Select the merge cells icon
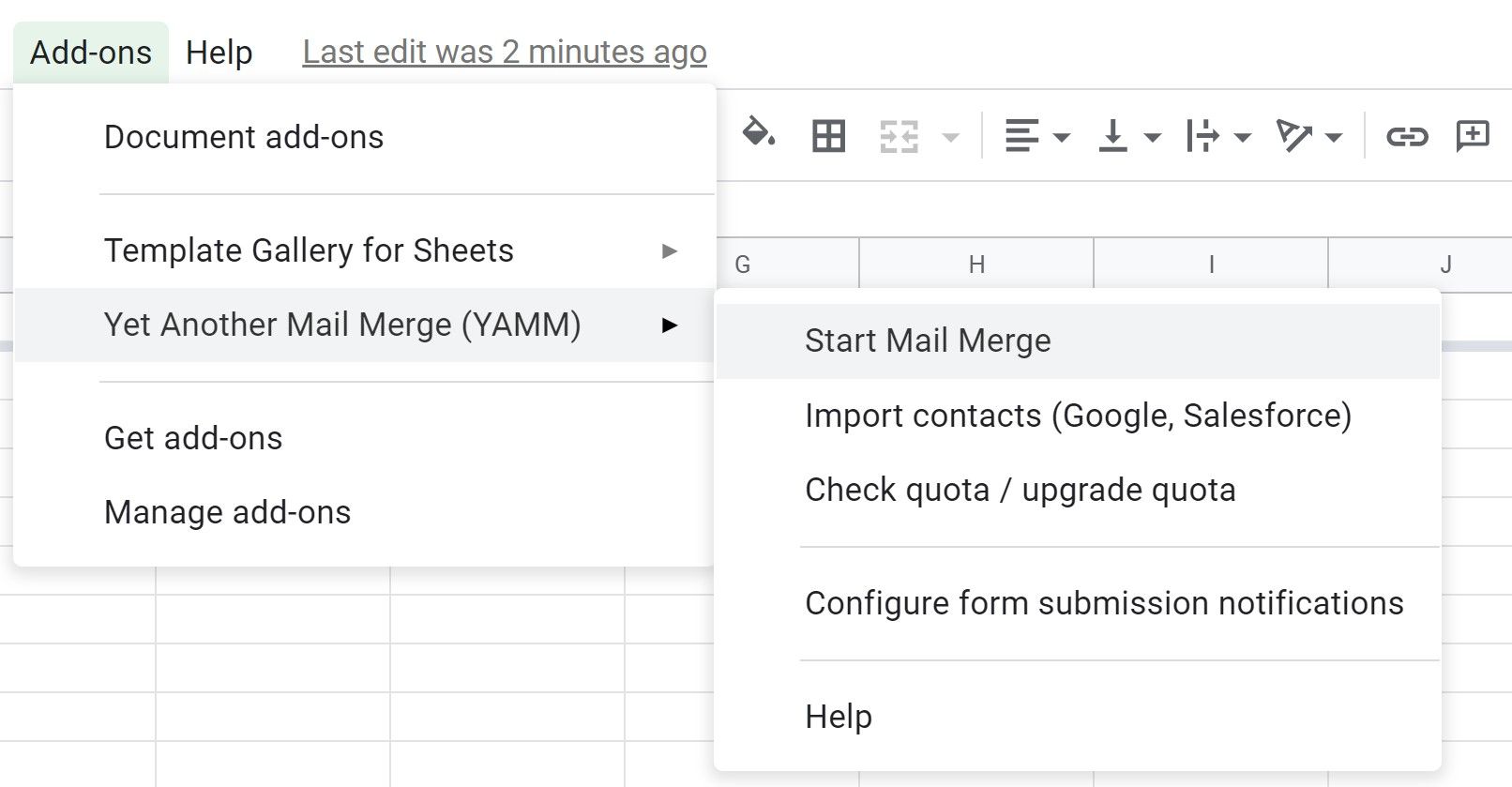 (x=899, y=136)
